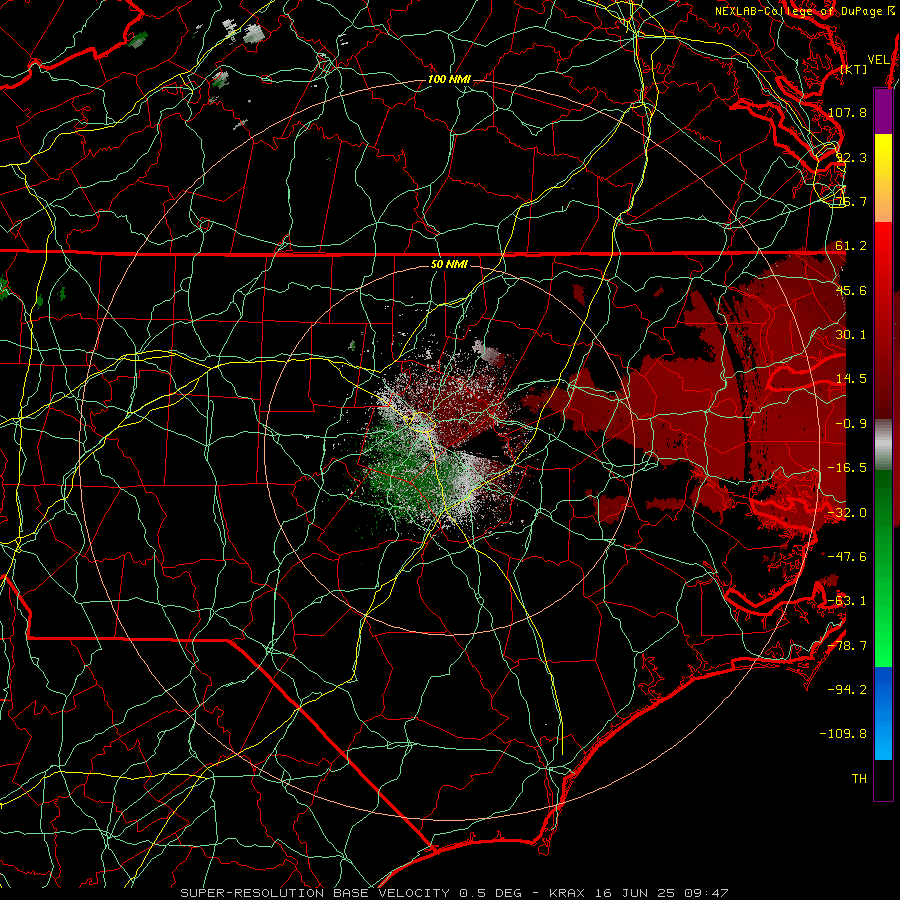The height and width of the screenshot is (900, 900).
Task: Click the 50 NMI range ring label
Action: [x=449, y=264]
